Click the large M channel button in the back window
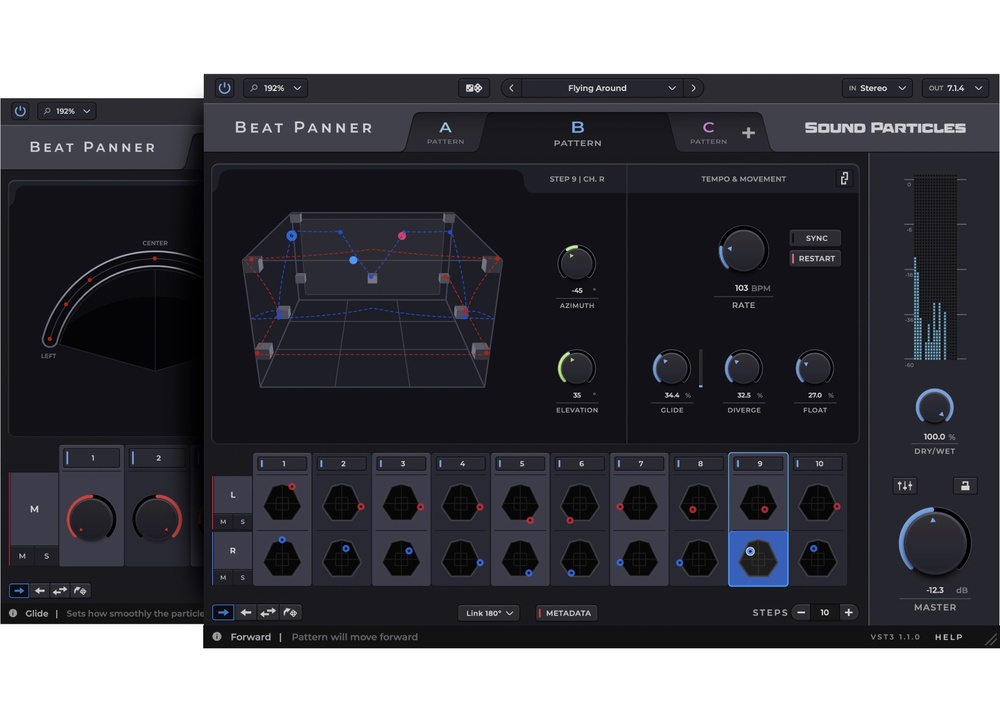The width and height of the screenshot is (1000, 722). pos(34,509)
